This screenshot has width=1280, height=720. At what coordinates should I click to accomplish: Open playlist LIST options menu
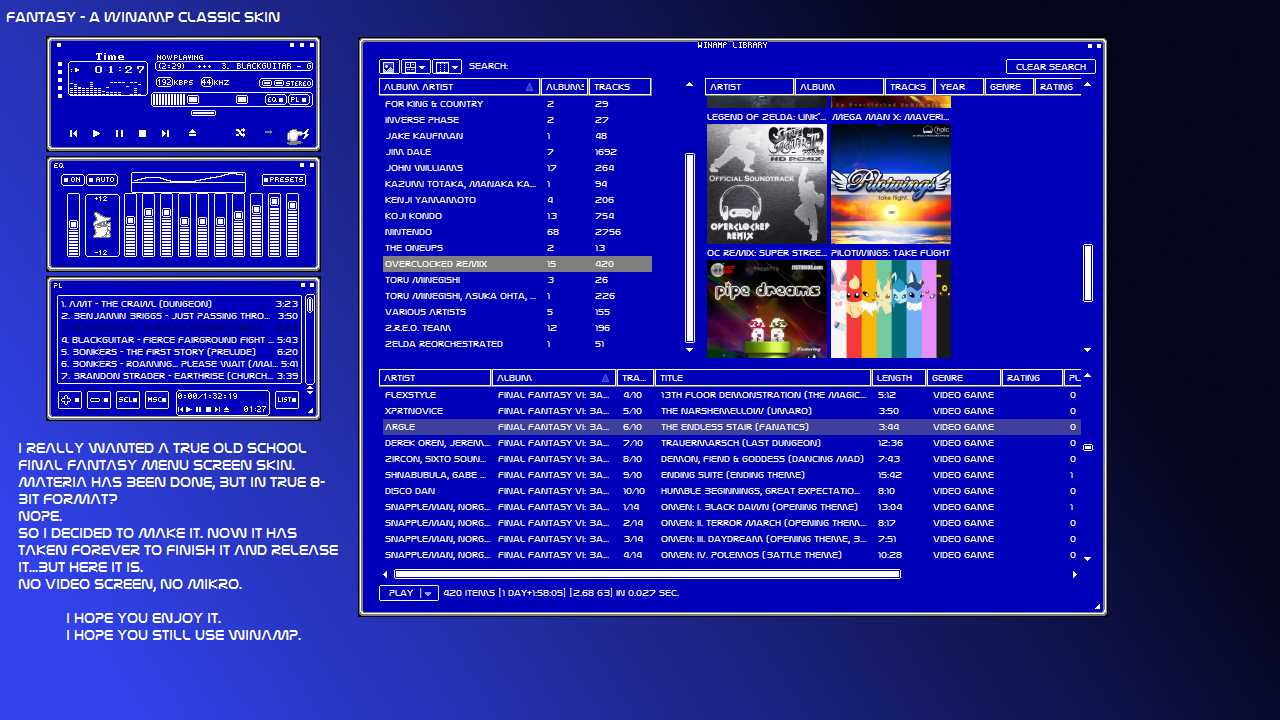coord(287,400)
